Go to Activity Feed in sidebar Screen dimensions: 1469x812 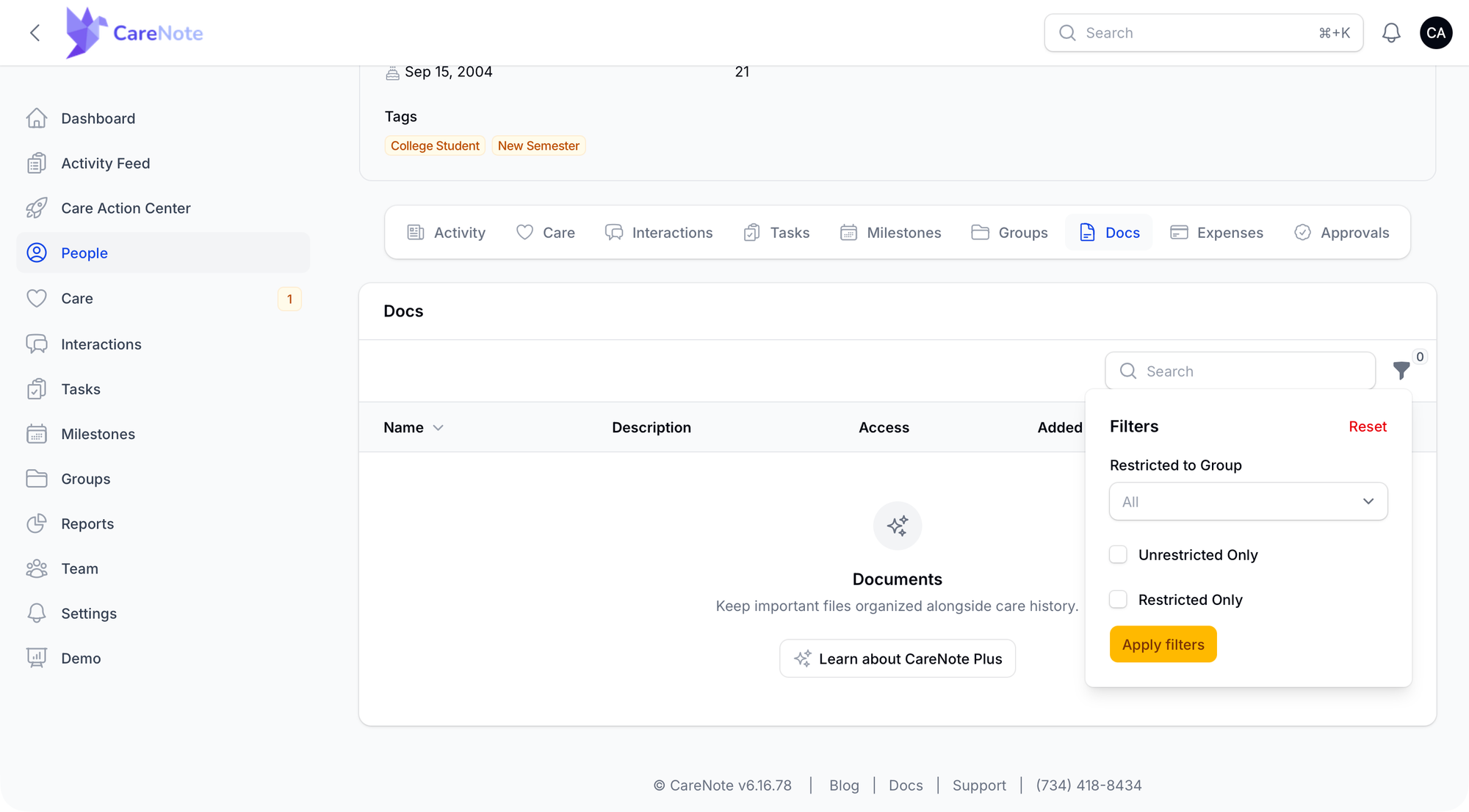point(163,163)
